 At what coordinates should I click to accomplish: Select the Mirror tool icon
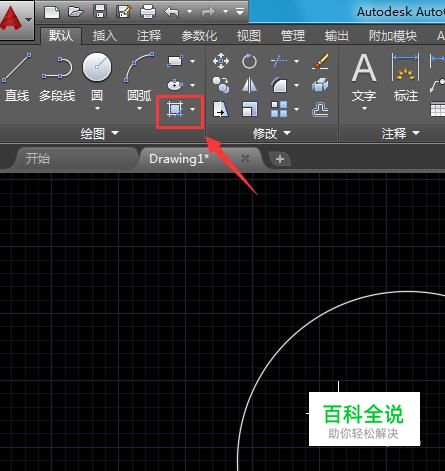(249, 85)
